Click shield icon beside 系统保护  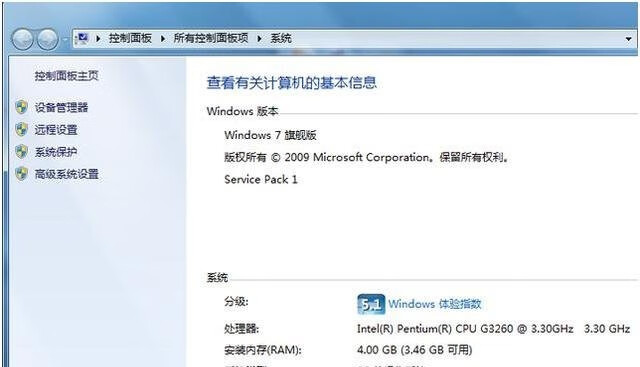coord(21,152)
